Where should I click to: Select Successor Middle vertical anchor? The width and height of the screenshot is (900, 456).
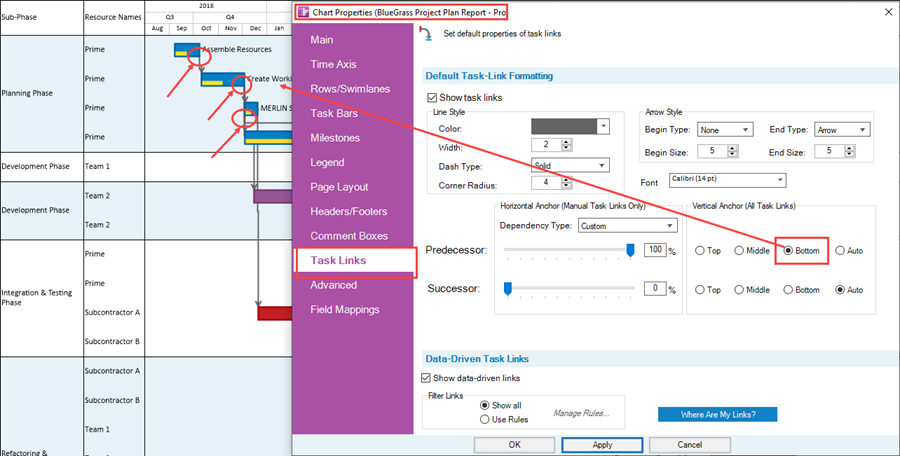(739, 290)
